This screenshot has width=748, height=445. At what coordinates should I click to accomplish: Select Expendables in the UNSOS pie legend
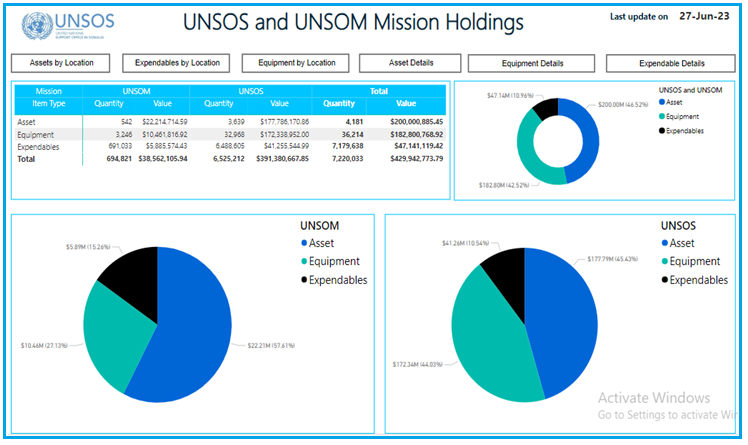(695, 280)
